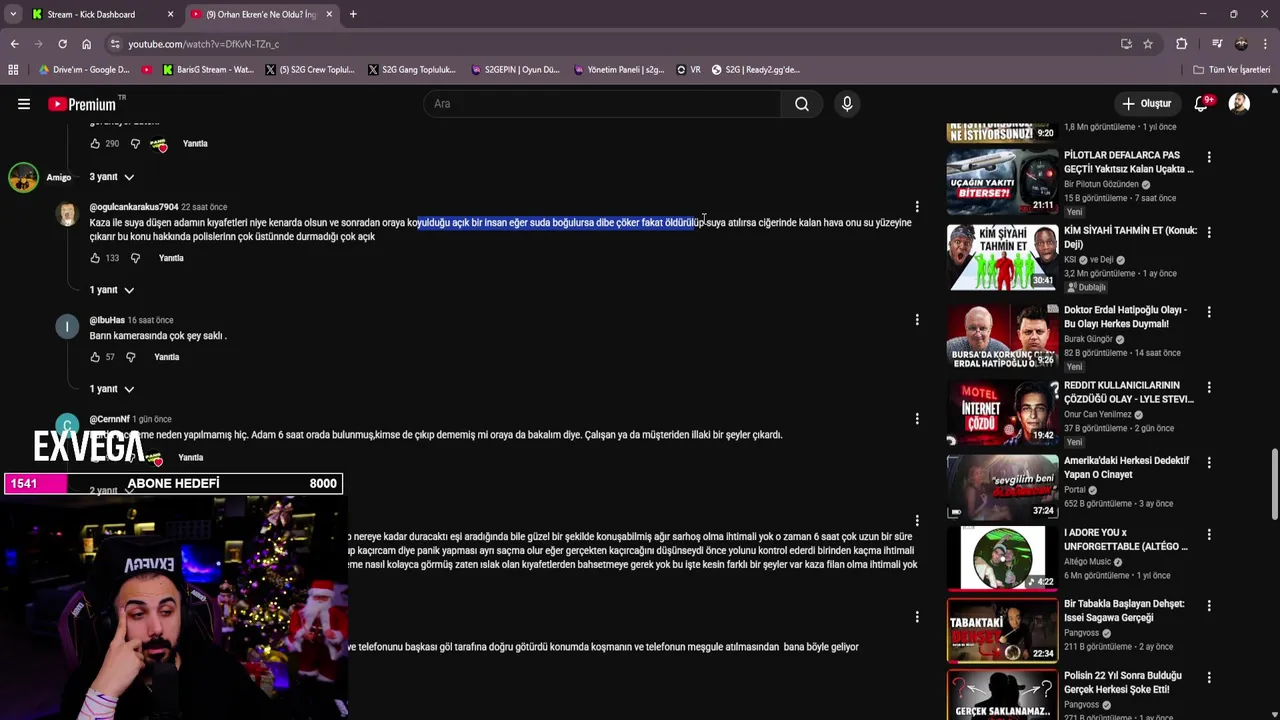Screen dimensions: 1280x720
Task: Dislike @IbuHas's comment
Action: [x=130, y=357]
